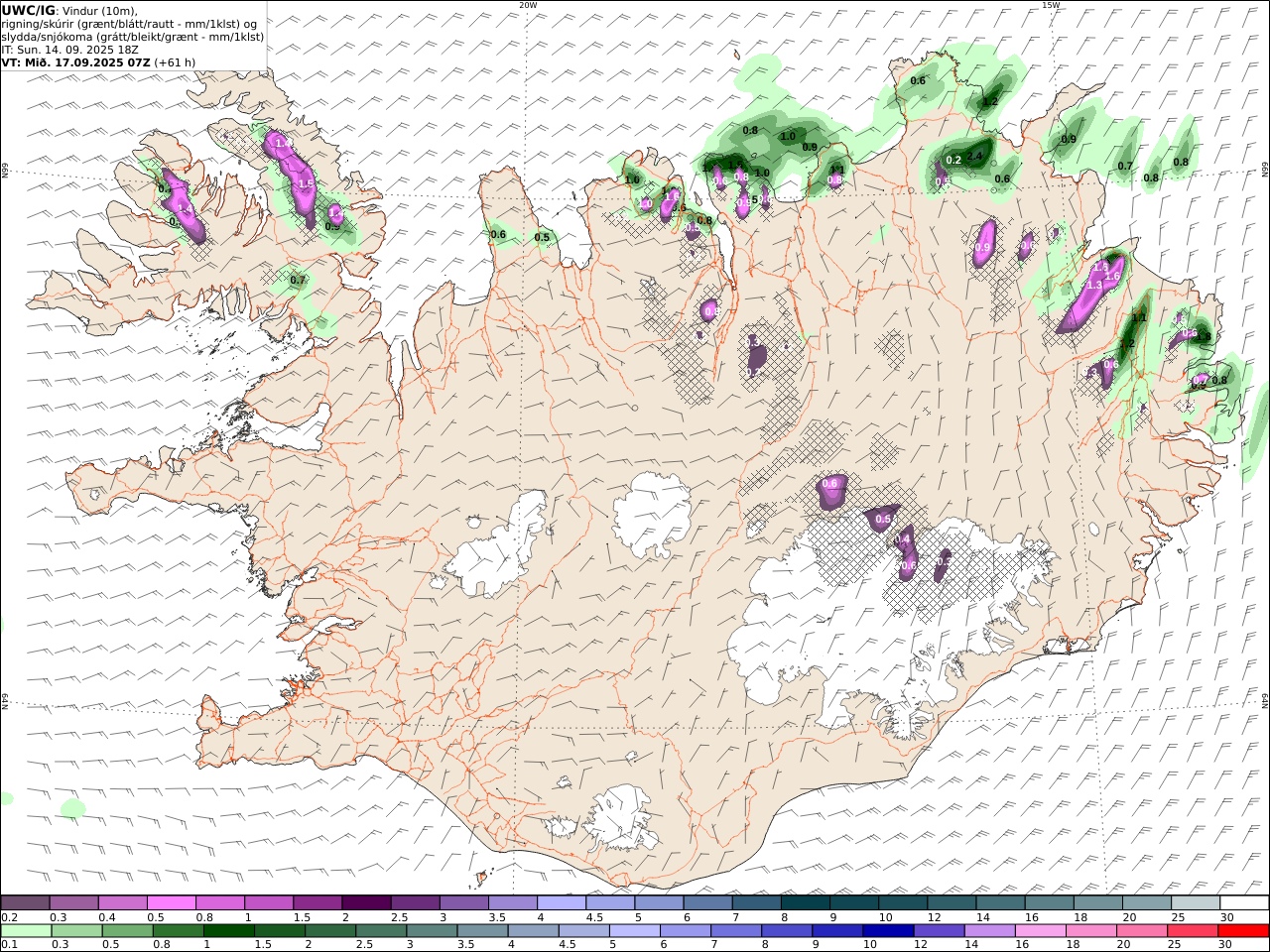Click the 'UWC/IG' title text

click(29, 10)
